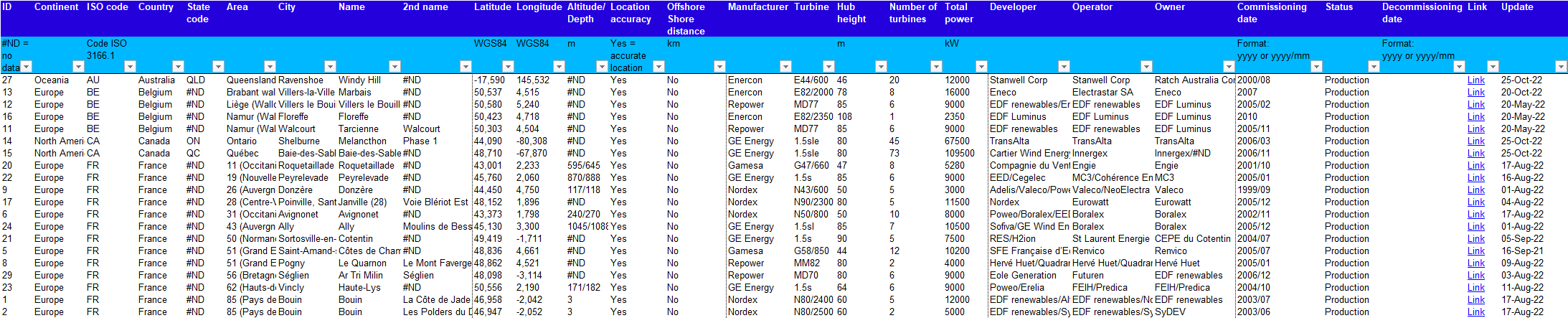1568x318 pixels.
Task: Select the 'Code ISO 3166.1' note cell
Action: coord(111,55)
